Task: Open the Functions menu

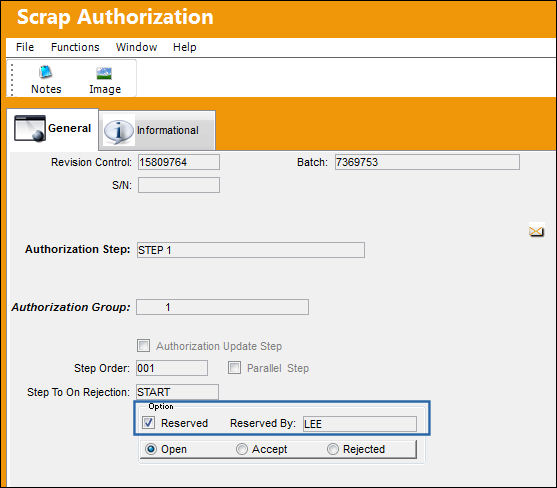Action: click(x=75, y=47)
